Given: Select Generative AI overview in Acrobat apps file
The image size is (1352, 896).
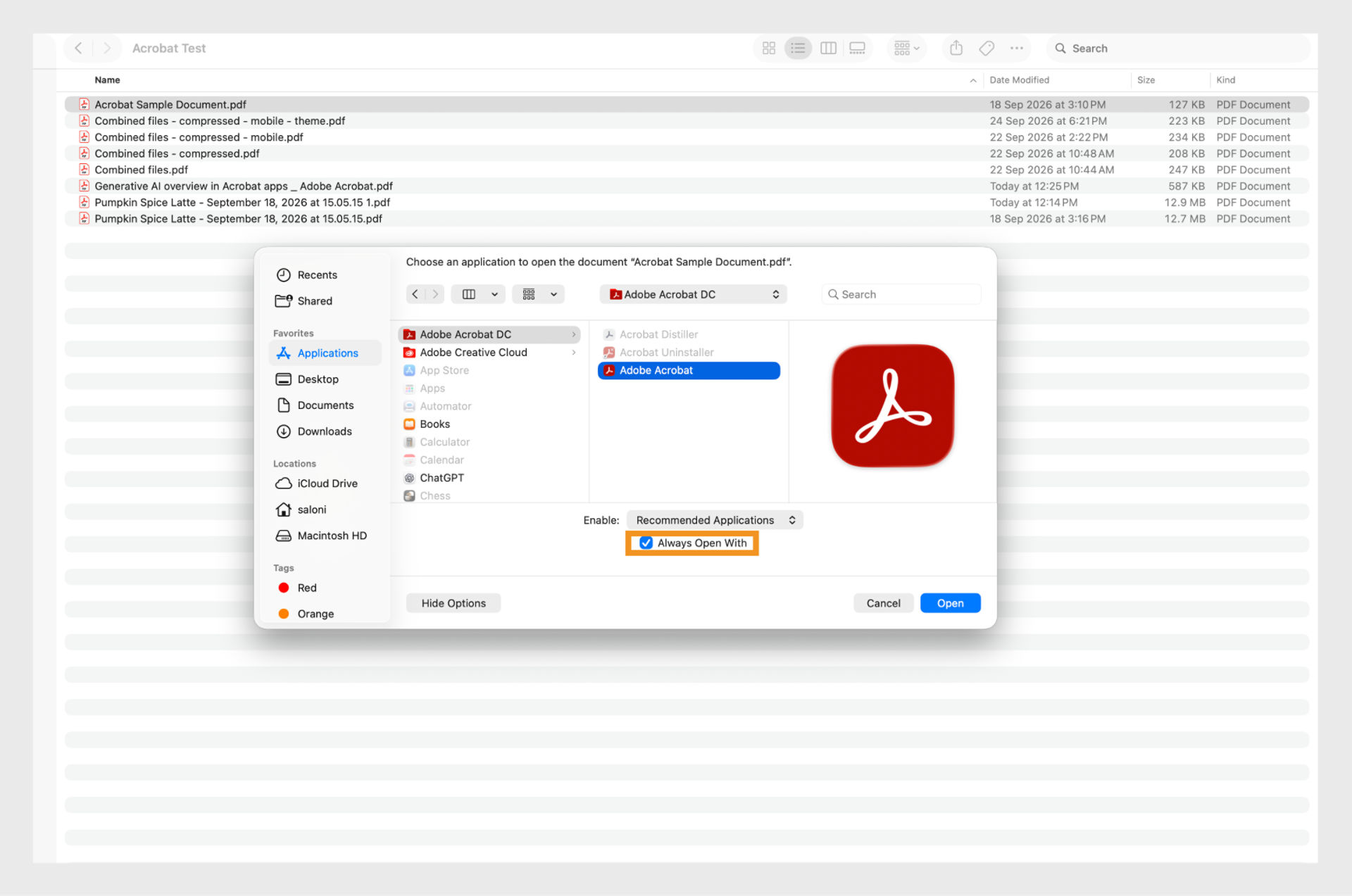Looking at the screenshot, I should click(x=687, y=186).
